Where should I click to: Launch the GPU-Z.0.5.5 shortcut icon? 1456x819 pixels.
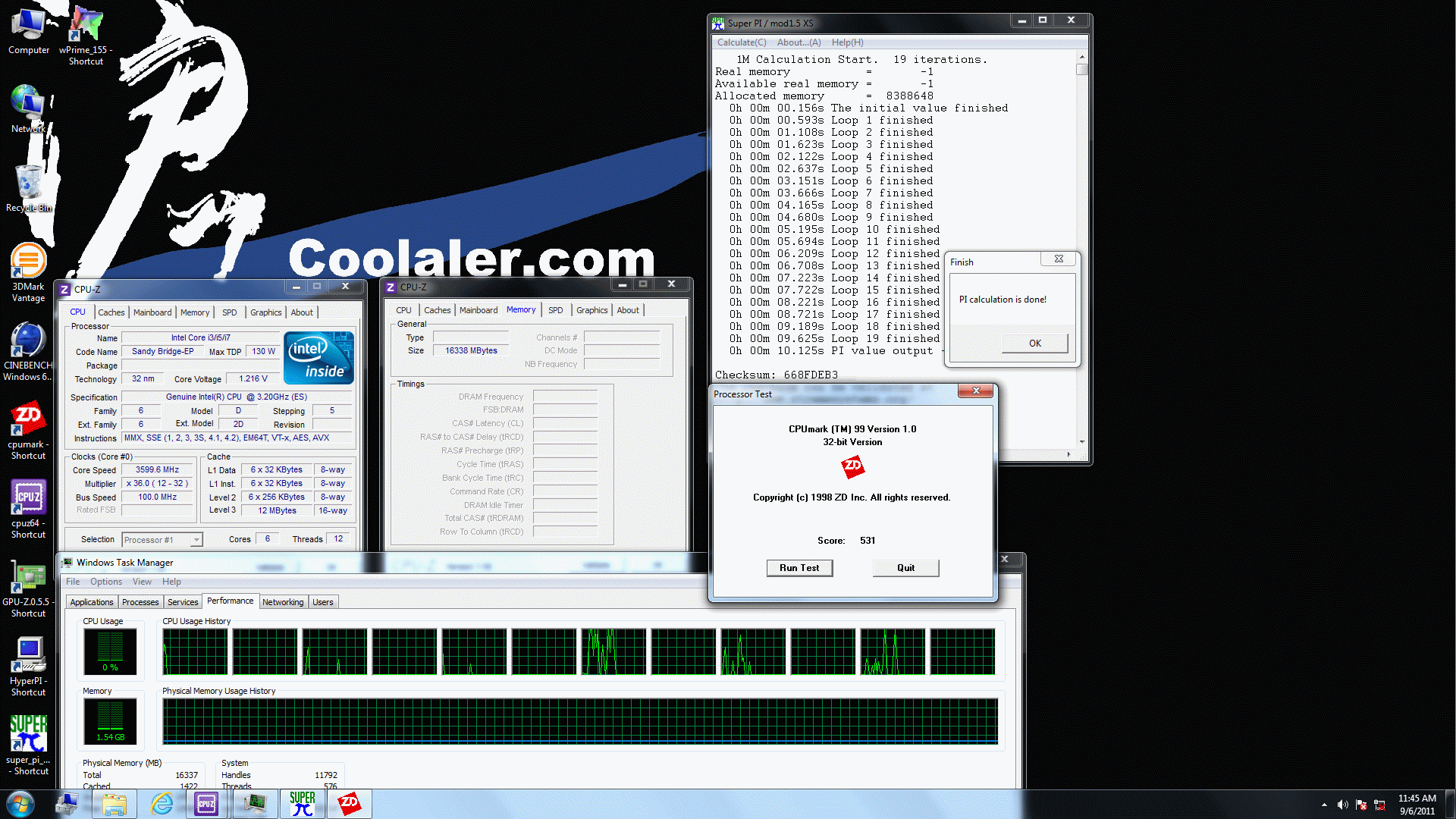pyautogui.click(x=28, y=588)
